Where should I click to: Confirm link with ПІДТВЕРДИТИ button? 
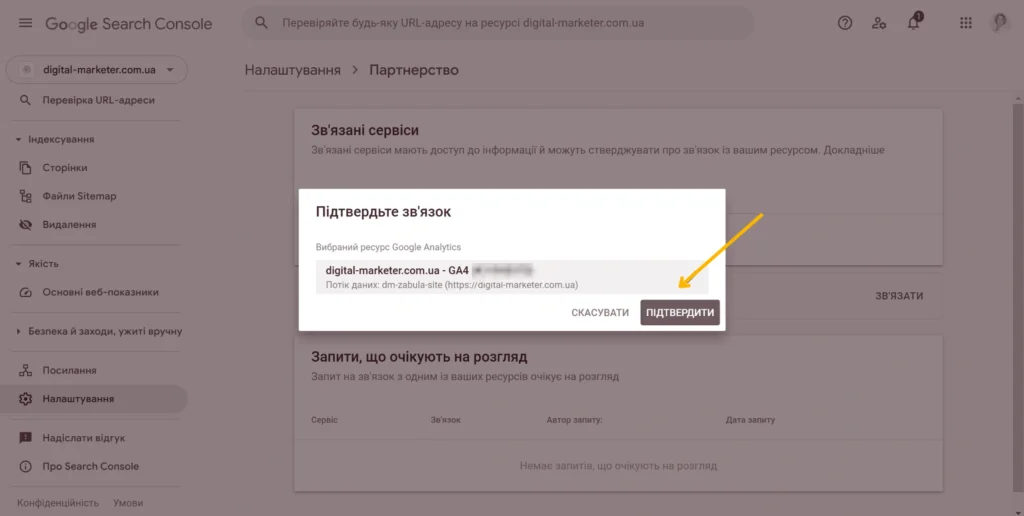point(680,313)
